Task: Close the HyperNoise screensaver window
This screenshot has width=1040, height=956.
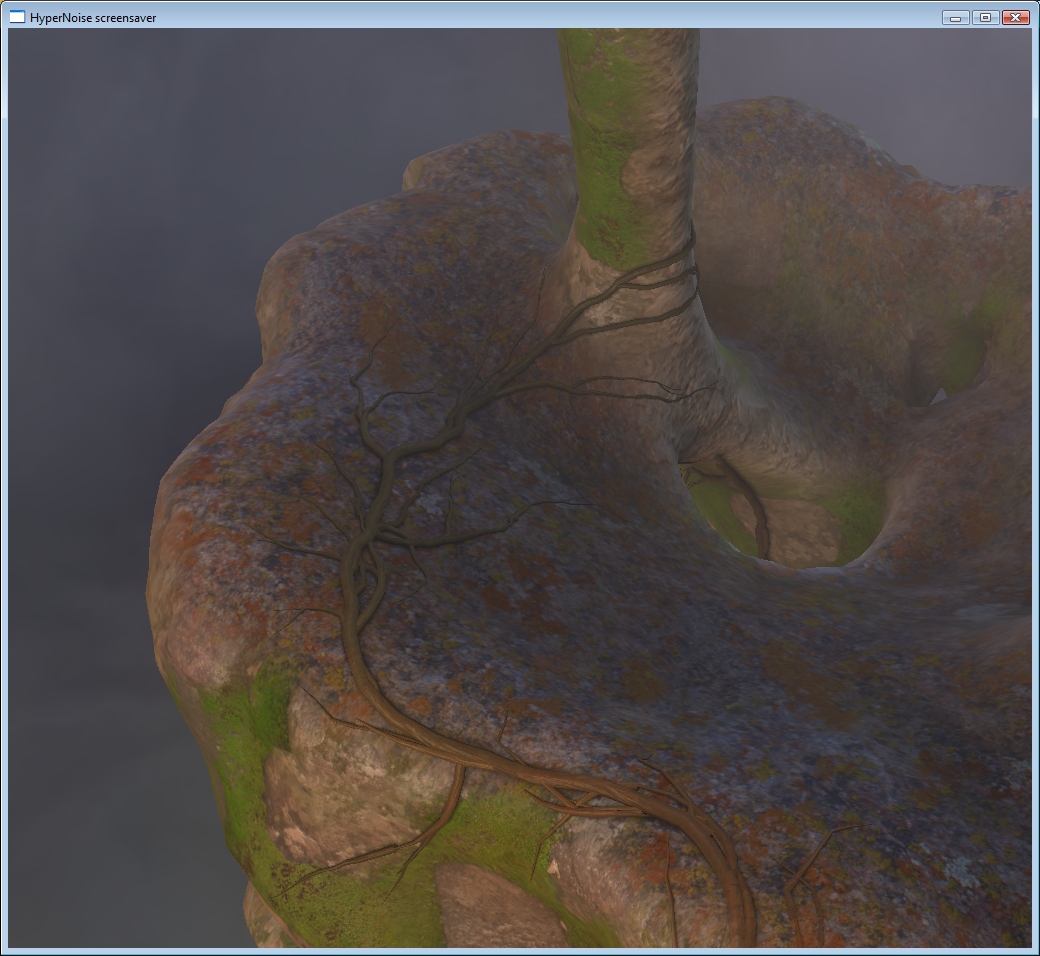Action: point(1015,17)
